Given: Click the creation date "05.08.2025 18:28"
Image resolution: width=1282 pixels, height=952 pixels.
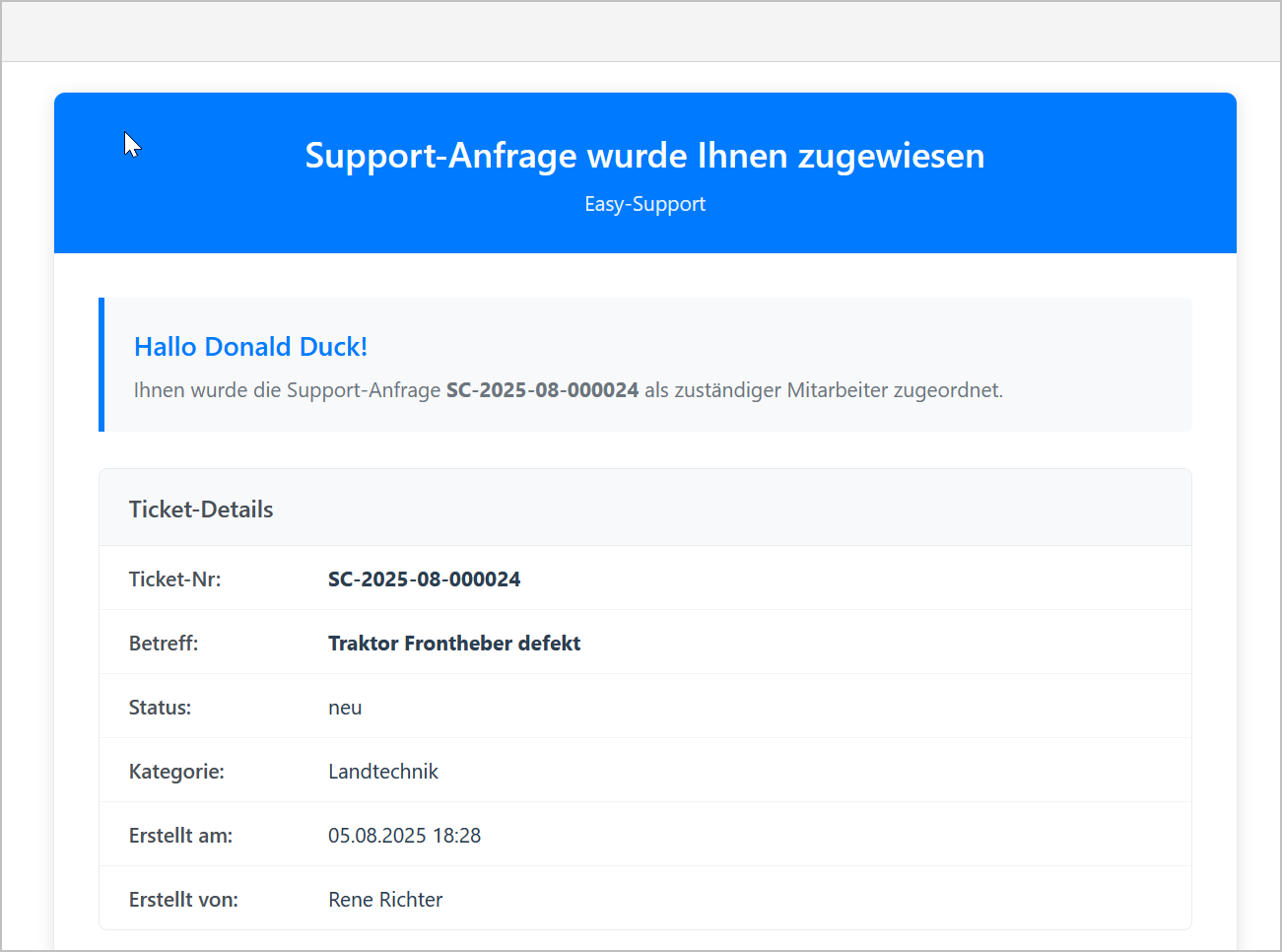Looking at the screenshot, I should coord(404,836).
